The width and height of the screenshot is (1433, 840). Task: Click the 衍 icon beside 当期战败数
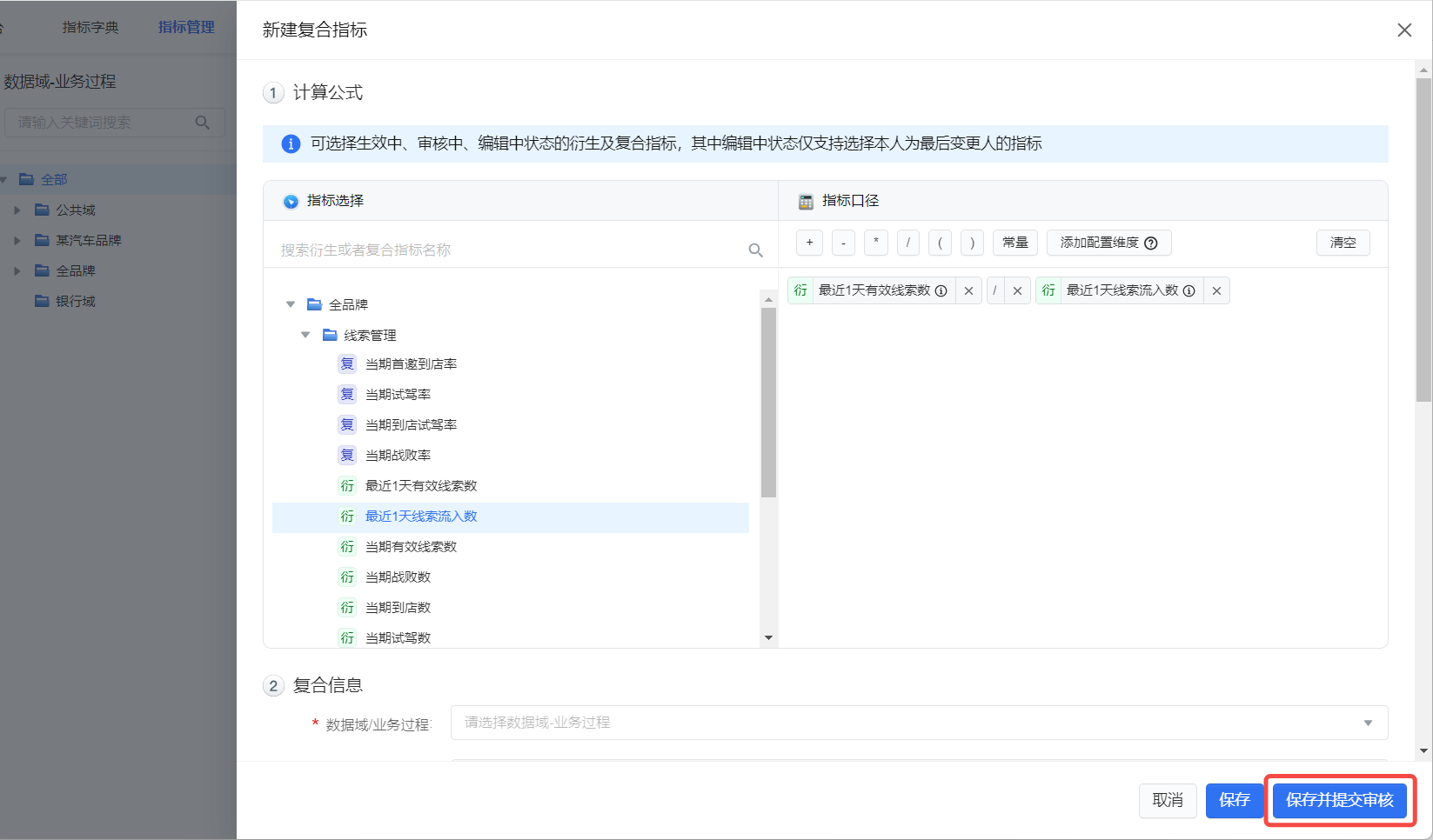347,577
